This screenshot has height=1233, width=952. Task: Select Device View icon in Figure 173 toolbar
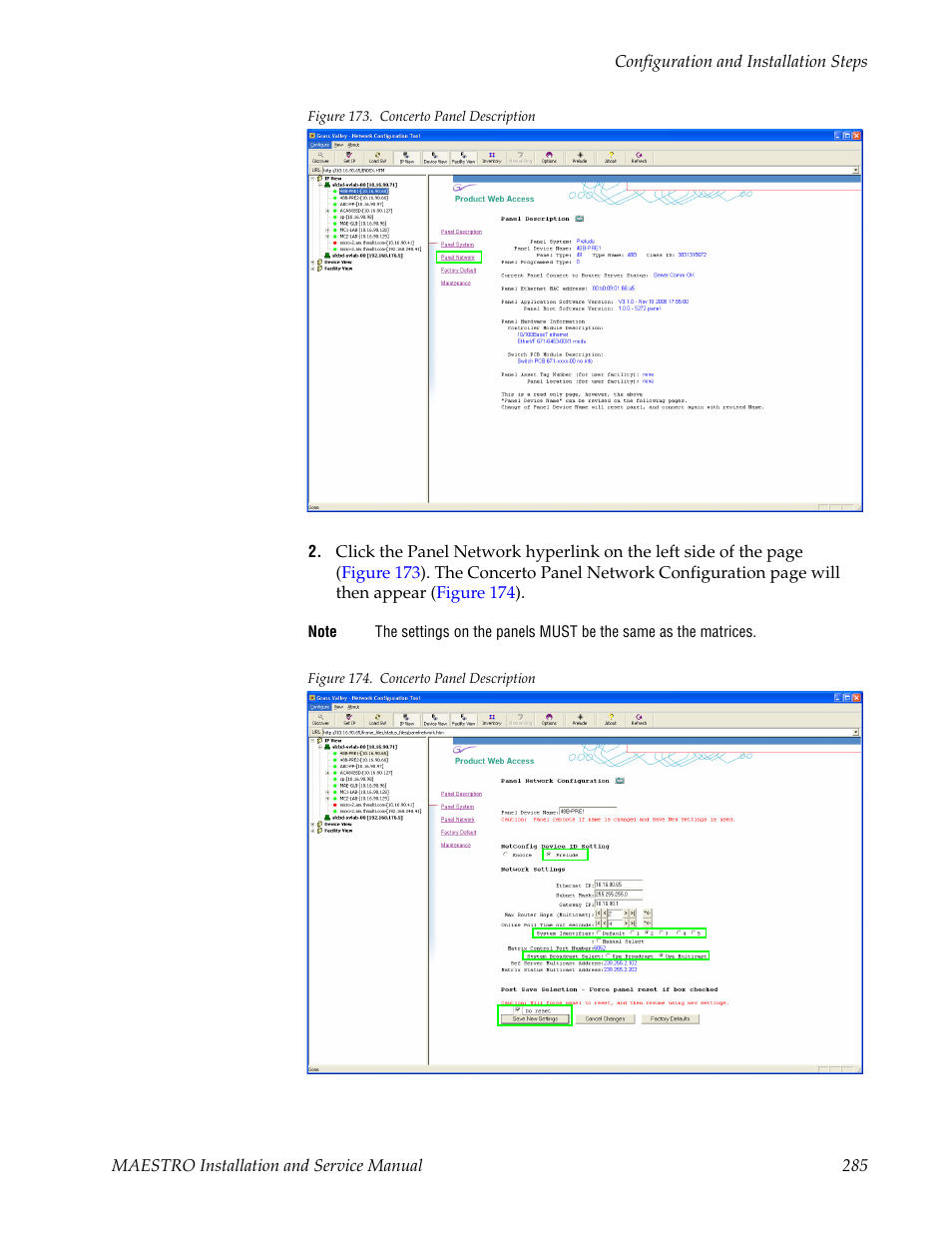(x=435, y=158)
